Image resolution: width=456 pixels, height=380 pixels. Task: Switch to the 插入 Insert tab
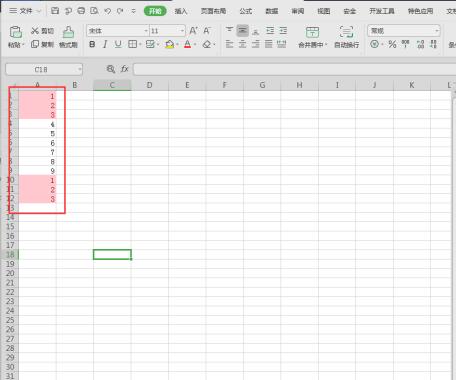[181, 11]
